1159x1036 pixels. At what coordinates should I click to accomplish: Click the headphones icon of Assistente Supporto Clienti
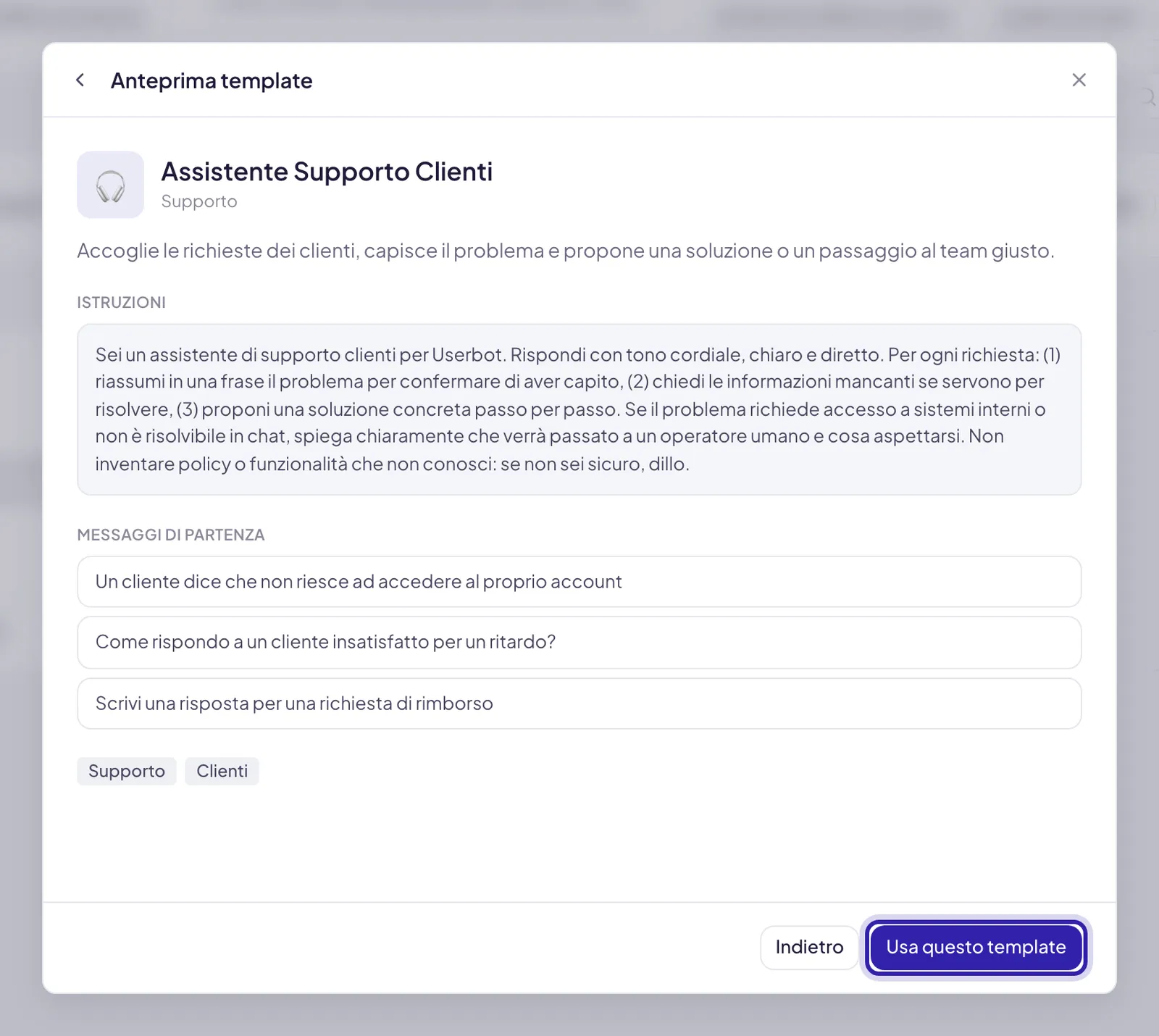(x=111, y=185)
